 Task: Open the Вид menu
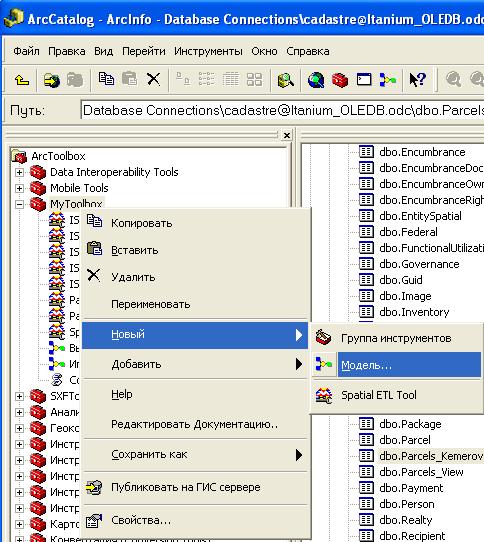tap(103, 51)
